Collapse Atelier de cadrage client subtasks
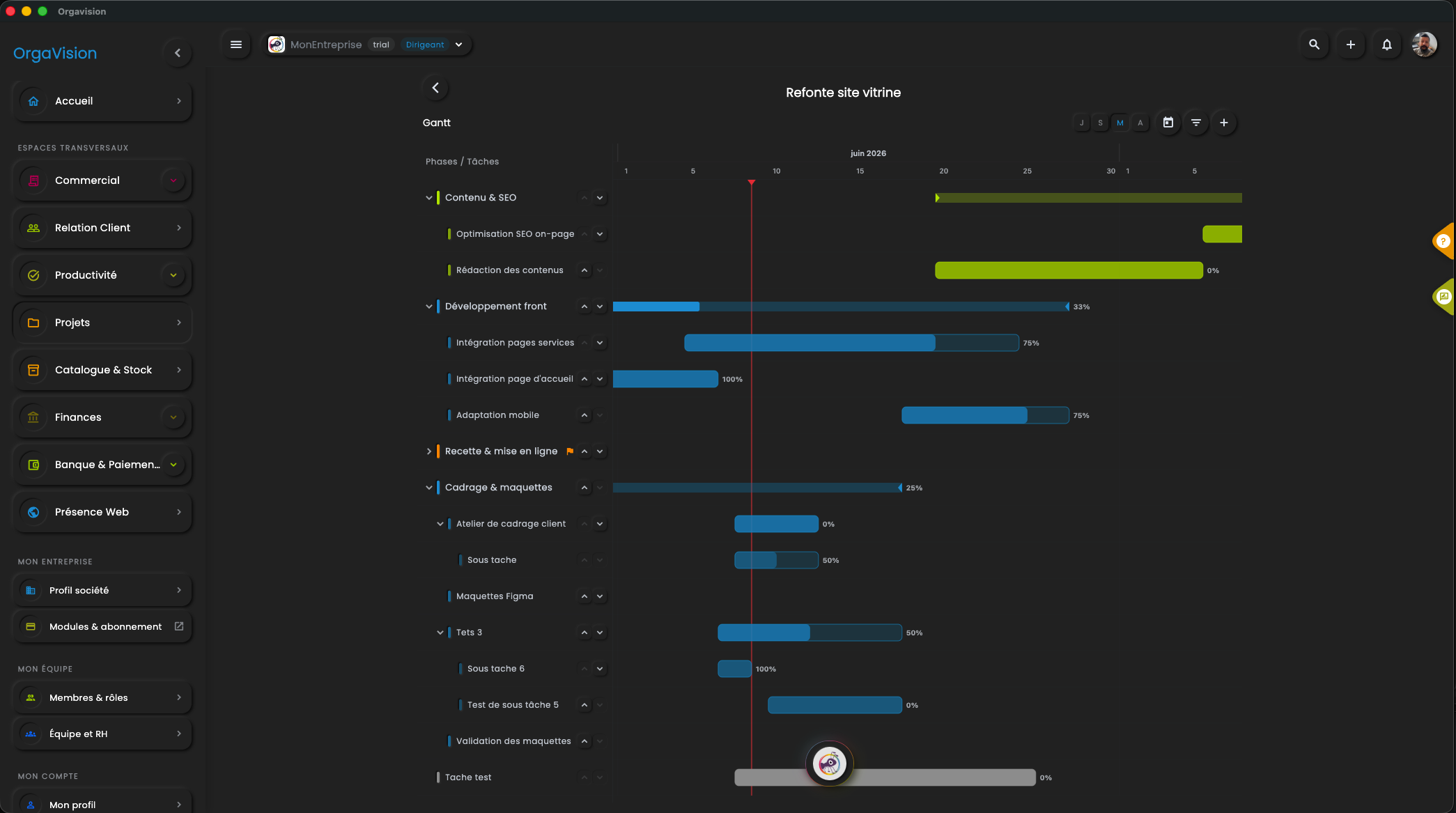This screenshot has height=813, width=1456. tap(440, 524)
